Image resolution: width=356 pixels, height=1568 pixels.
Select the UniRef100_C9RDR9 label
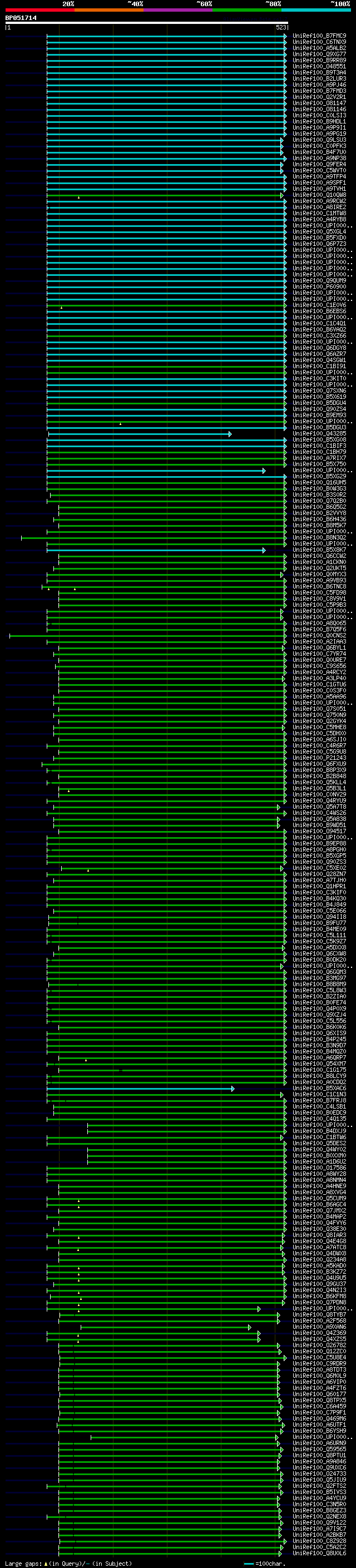point(319,1364)
